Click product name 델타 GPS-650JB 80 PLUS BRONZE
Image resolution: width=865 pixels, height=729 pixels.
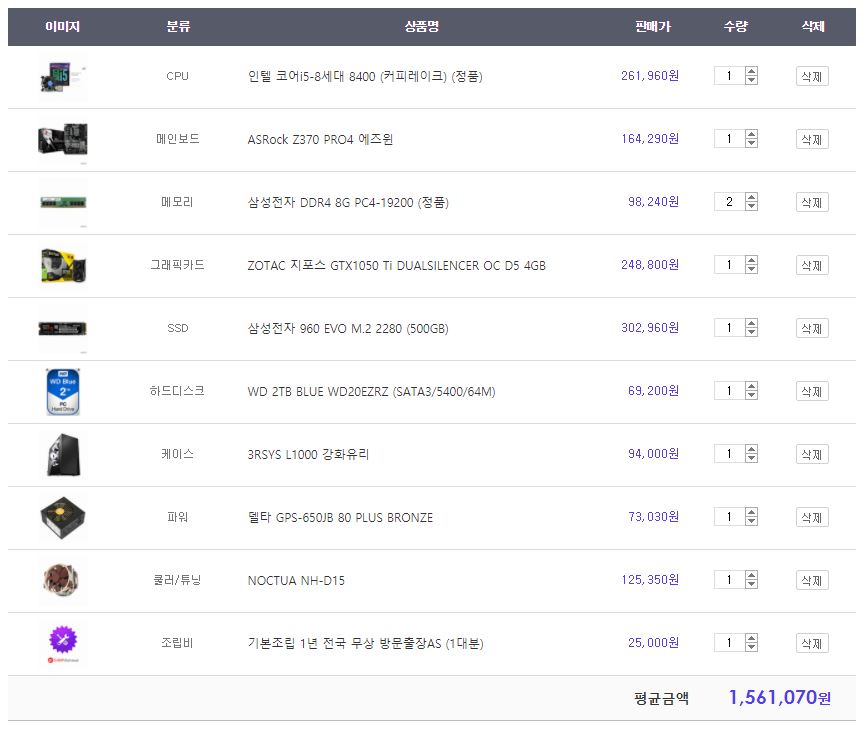coord(340,517)
